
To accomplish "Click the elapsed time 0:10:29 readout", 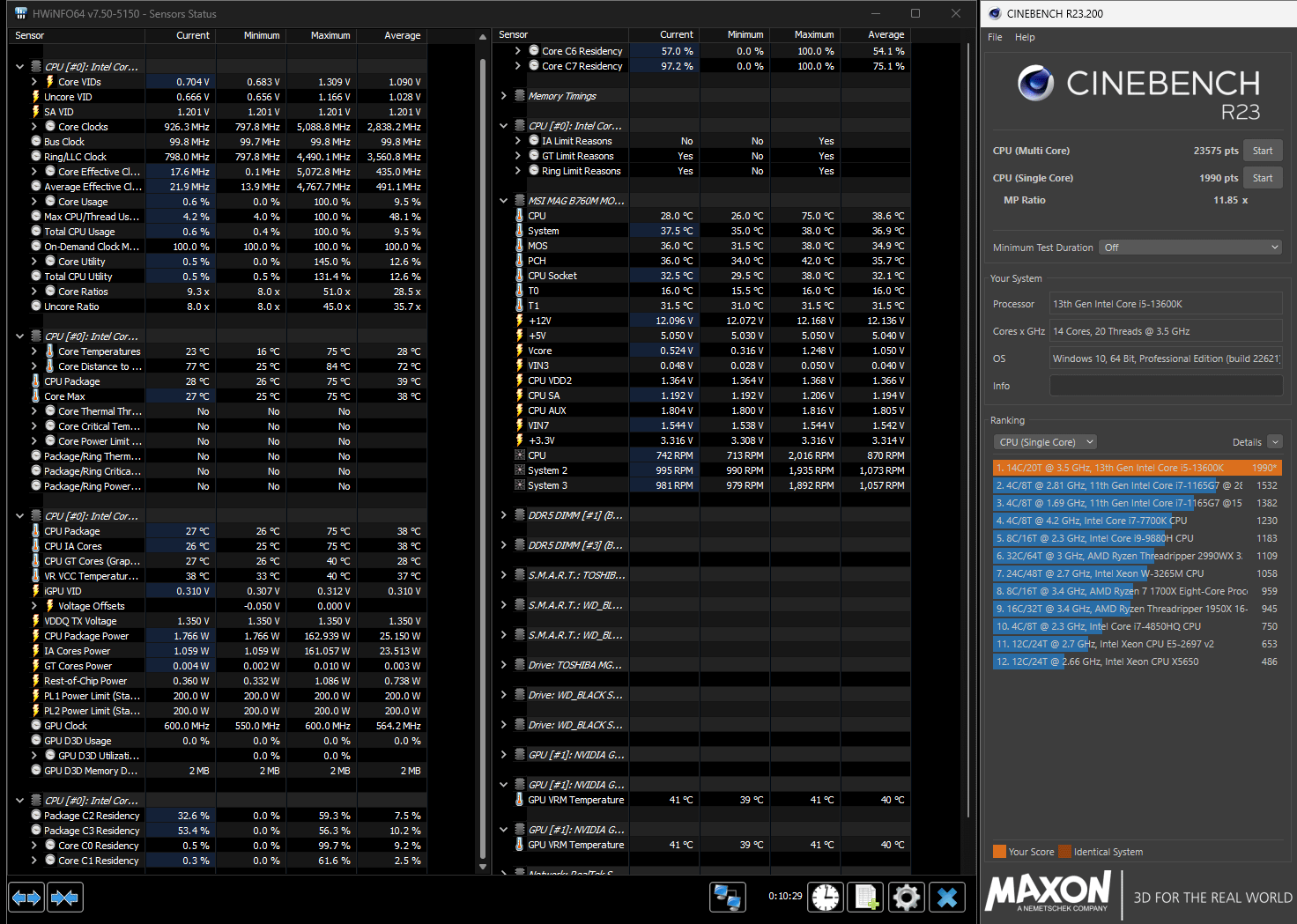I will [x=785, y=896].
